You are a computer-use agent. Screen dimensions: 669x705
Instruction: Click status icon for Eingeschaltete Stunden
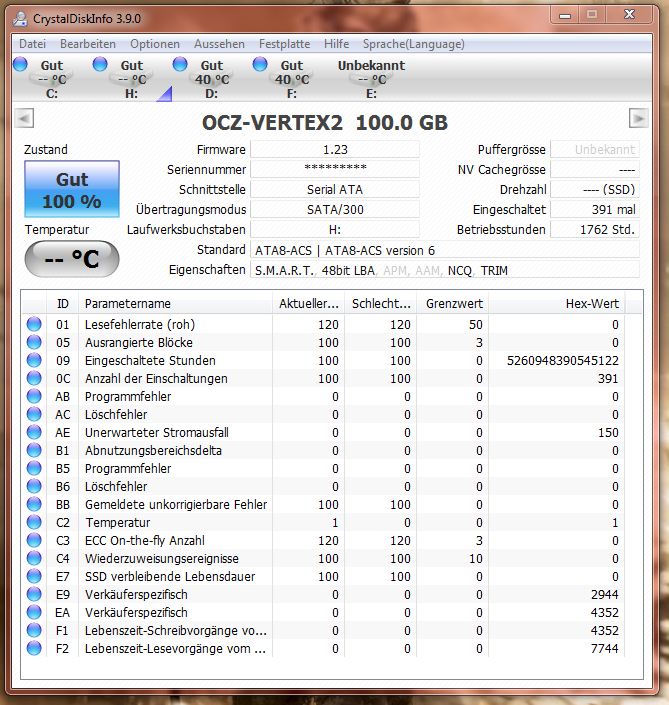(34, 360)
